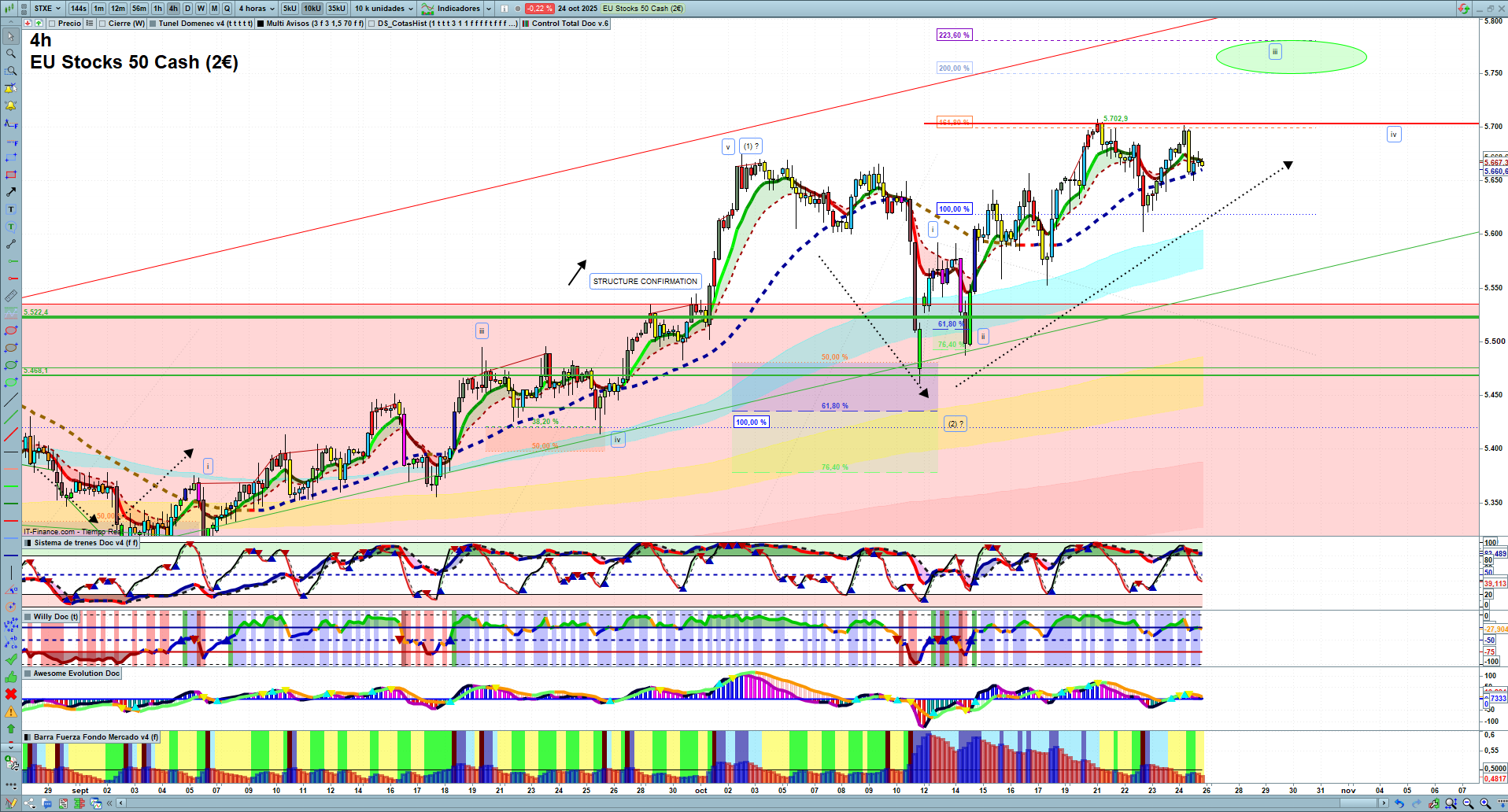Select the ruler measurement tool
The height and width of the screenshot is (812, 1508).
point(11,296)
